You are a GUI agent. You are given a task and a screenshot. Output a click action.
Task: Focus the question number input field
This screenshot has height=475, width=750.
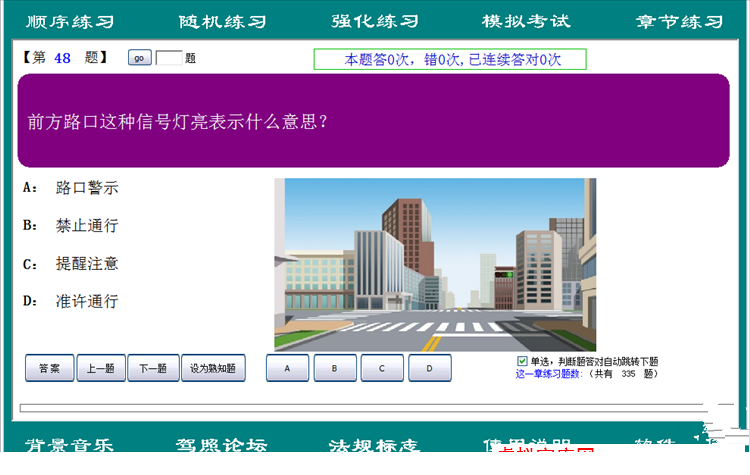coord(169,58)
